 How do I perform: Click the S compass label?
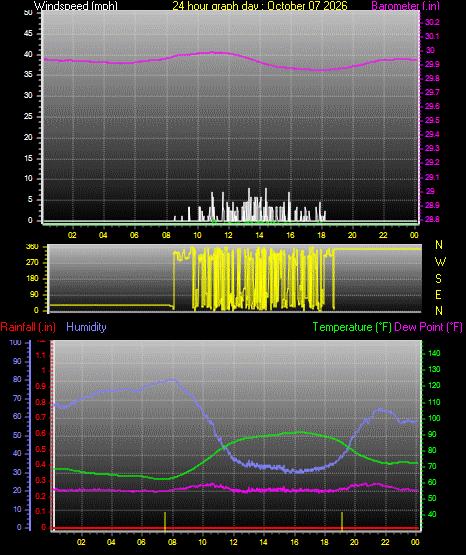pyautogui.click(x=438, y=279)
